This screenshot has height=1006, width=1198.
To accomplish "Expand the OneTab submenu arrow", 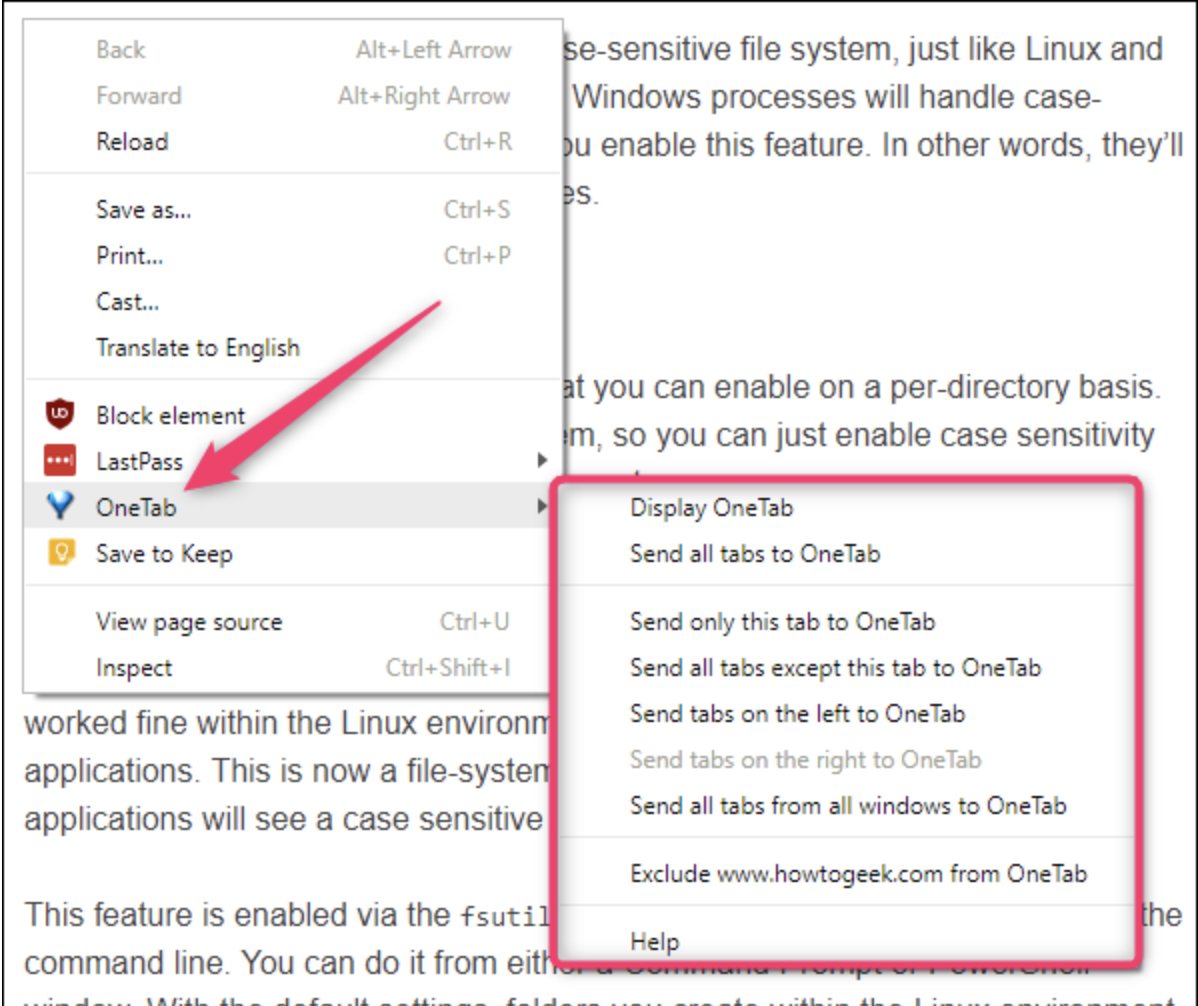I will click(542, 506).
